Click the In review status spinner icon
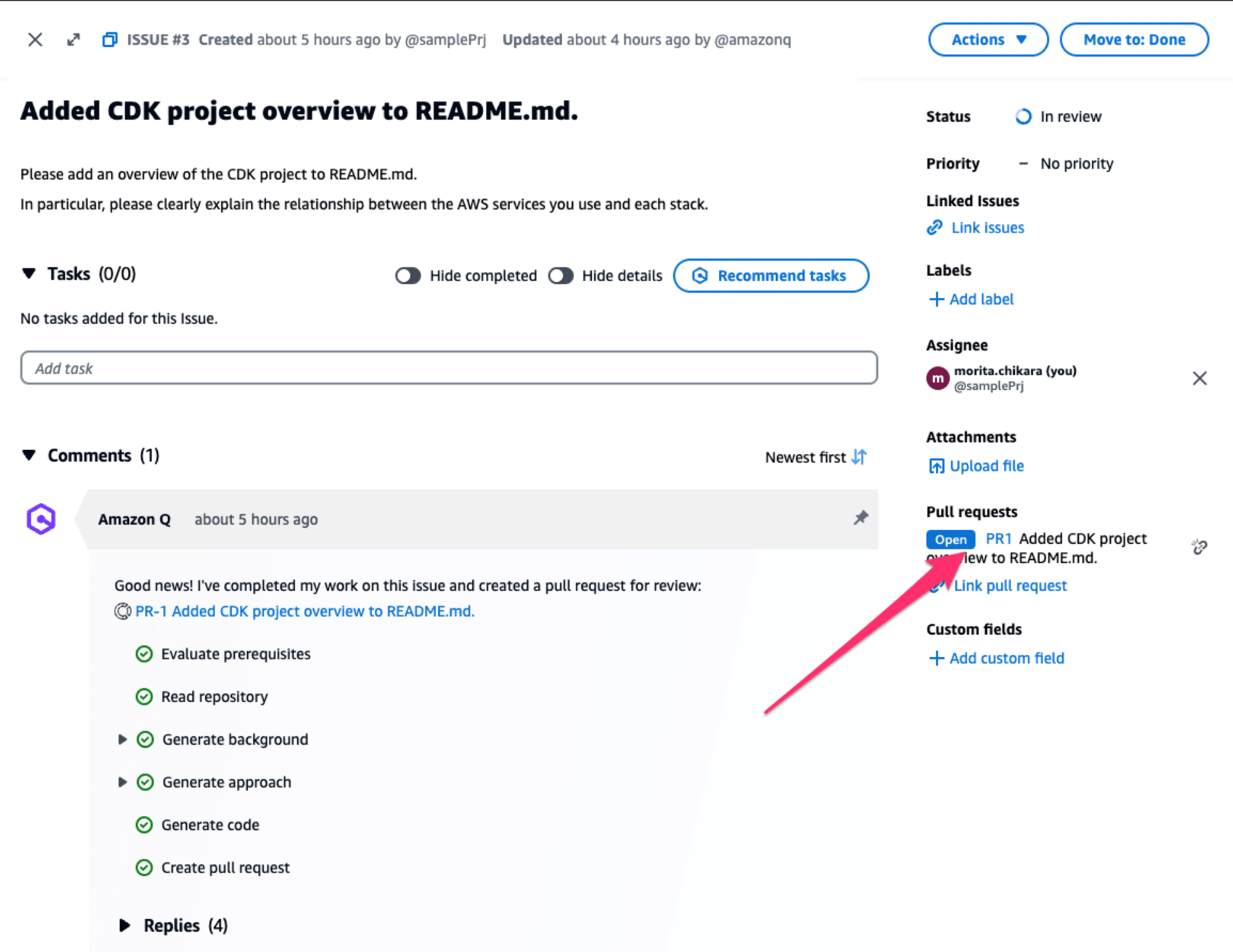The height and width of the screenshot is (952, 1233). (1023, 117)
